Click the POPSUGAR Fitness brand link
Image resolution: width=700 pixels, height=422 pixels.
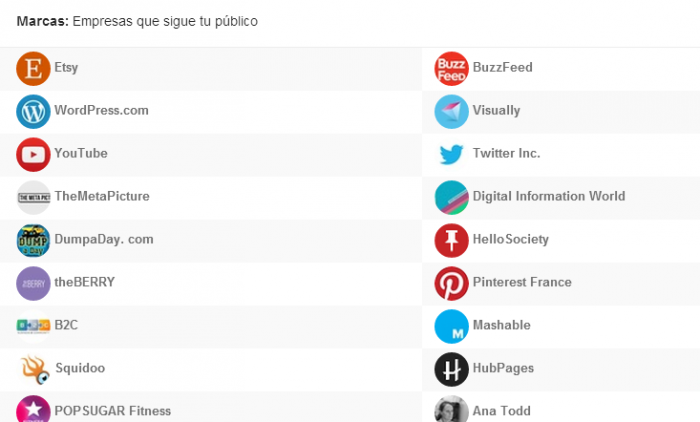[x=112, y=410]
